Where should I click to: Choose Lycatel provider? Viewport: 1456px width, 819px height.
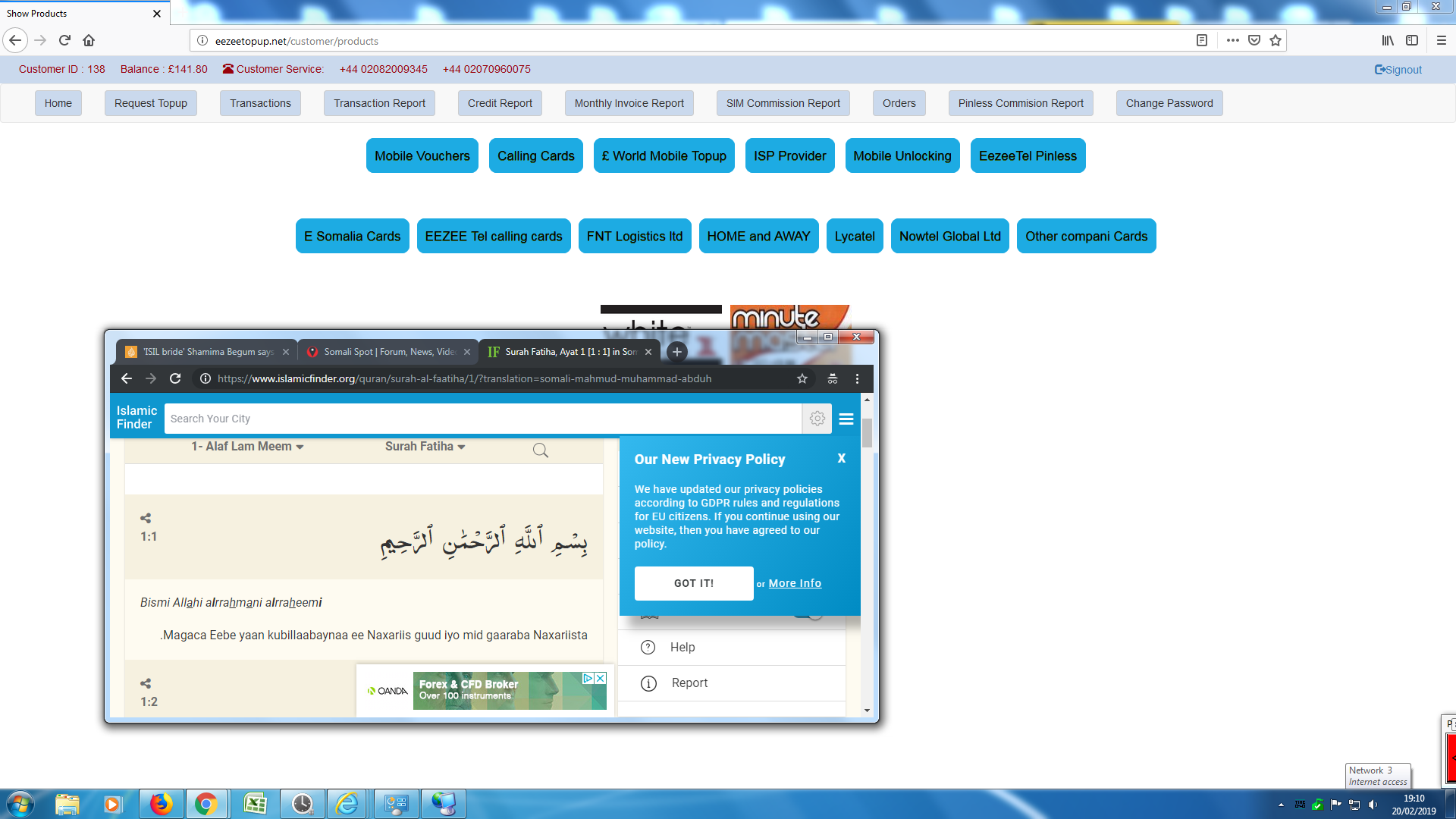tap(855, 236)
